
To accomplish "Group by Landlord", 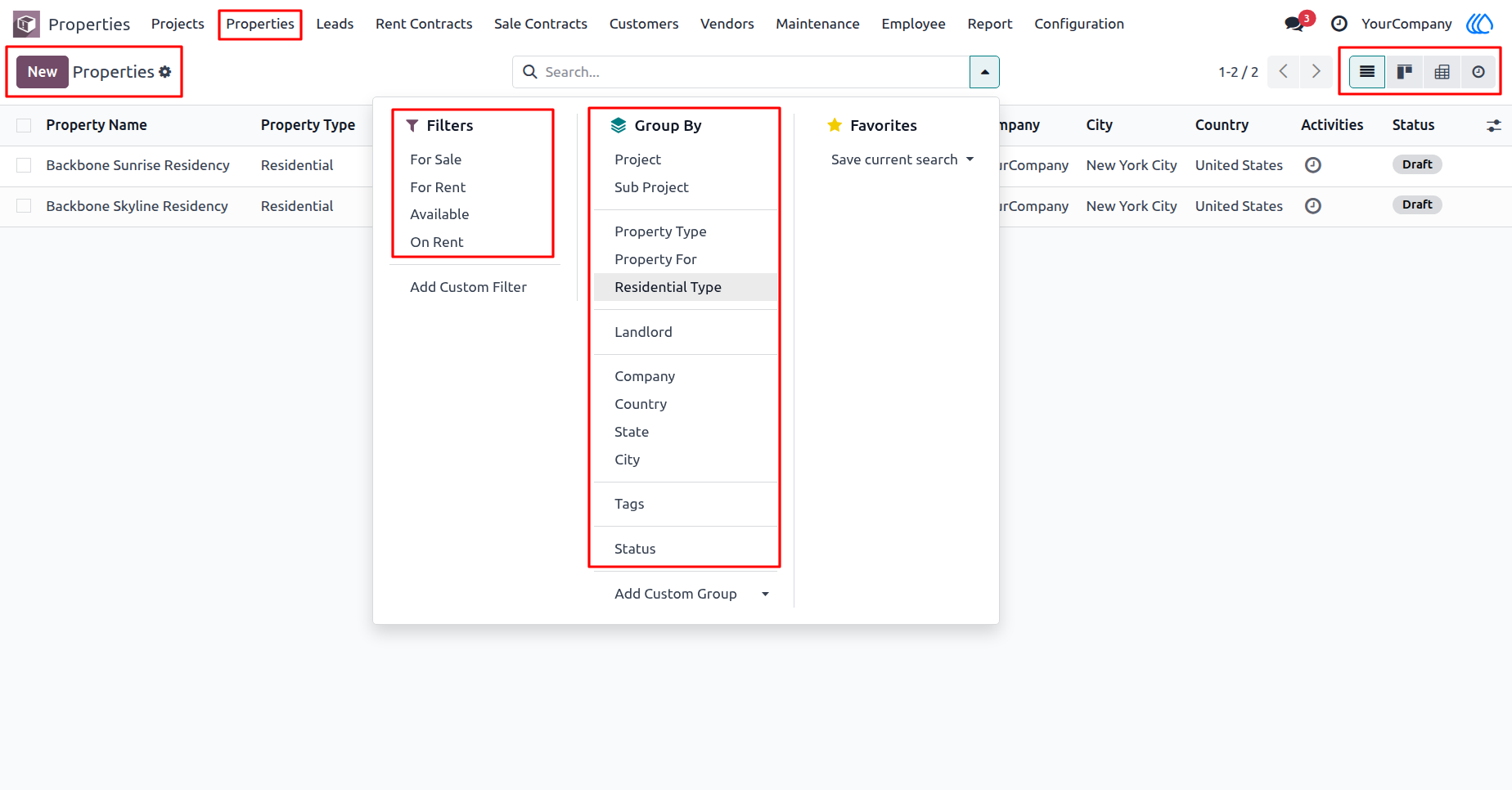I will click(643, 332).
